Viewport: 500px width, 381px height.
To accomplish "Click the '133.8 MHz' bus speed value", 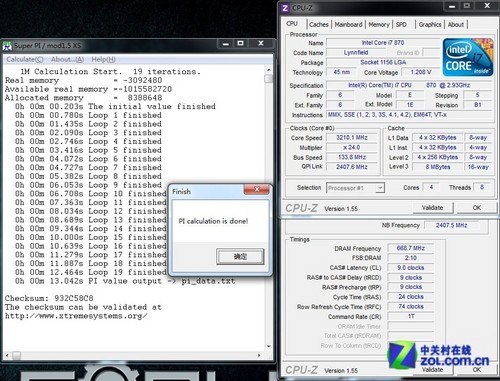I will 352,157.
